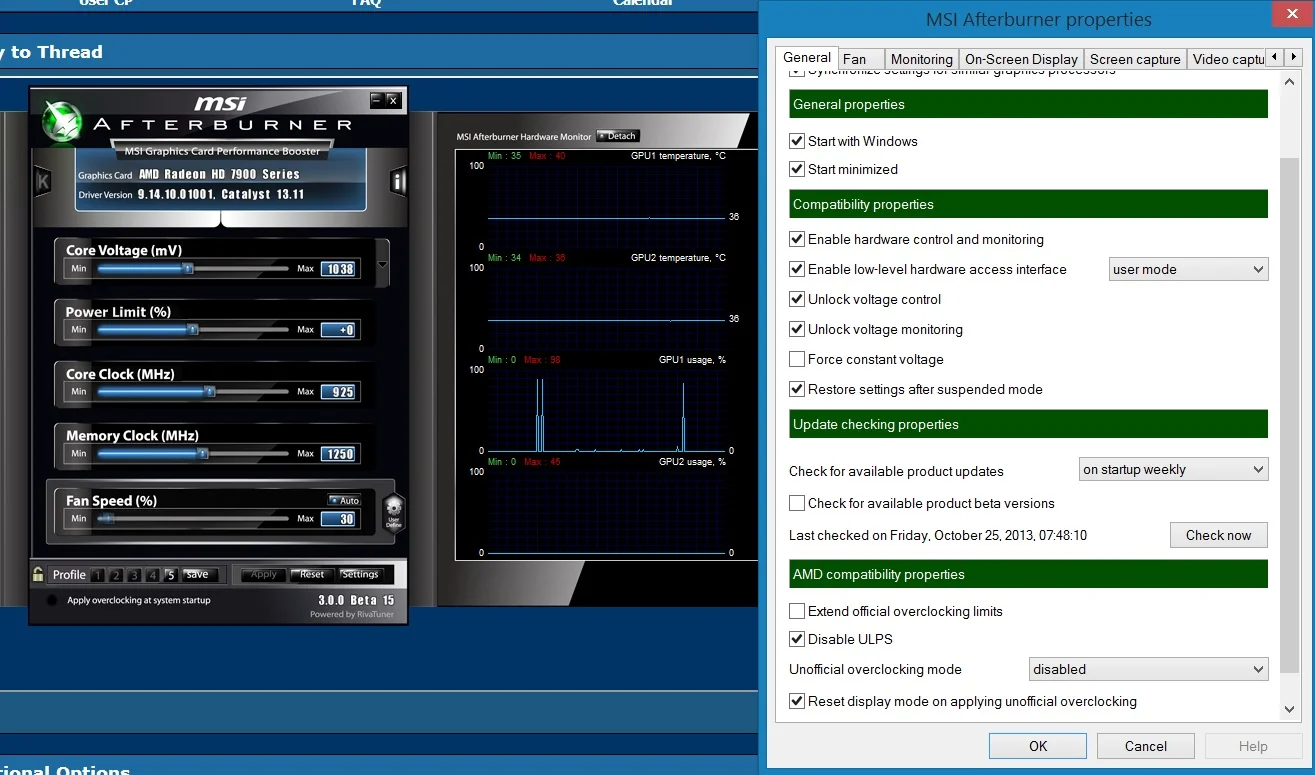Select profile slot 5 in Afterburner

click(x=171, y=575)
